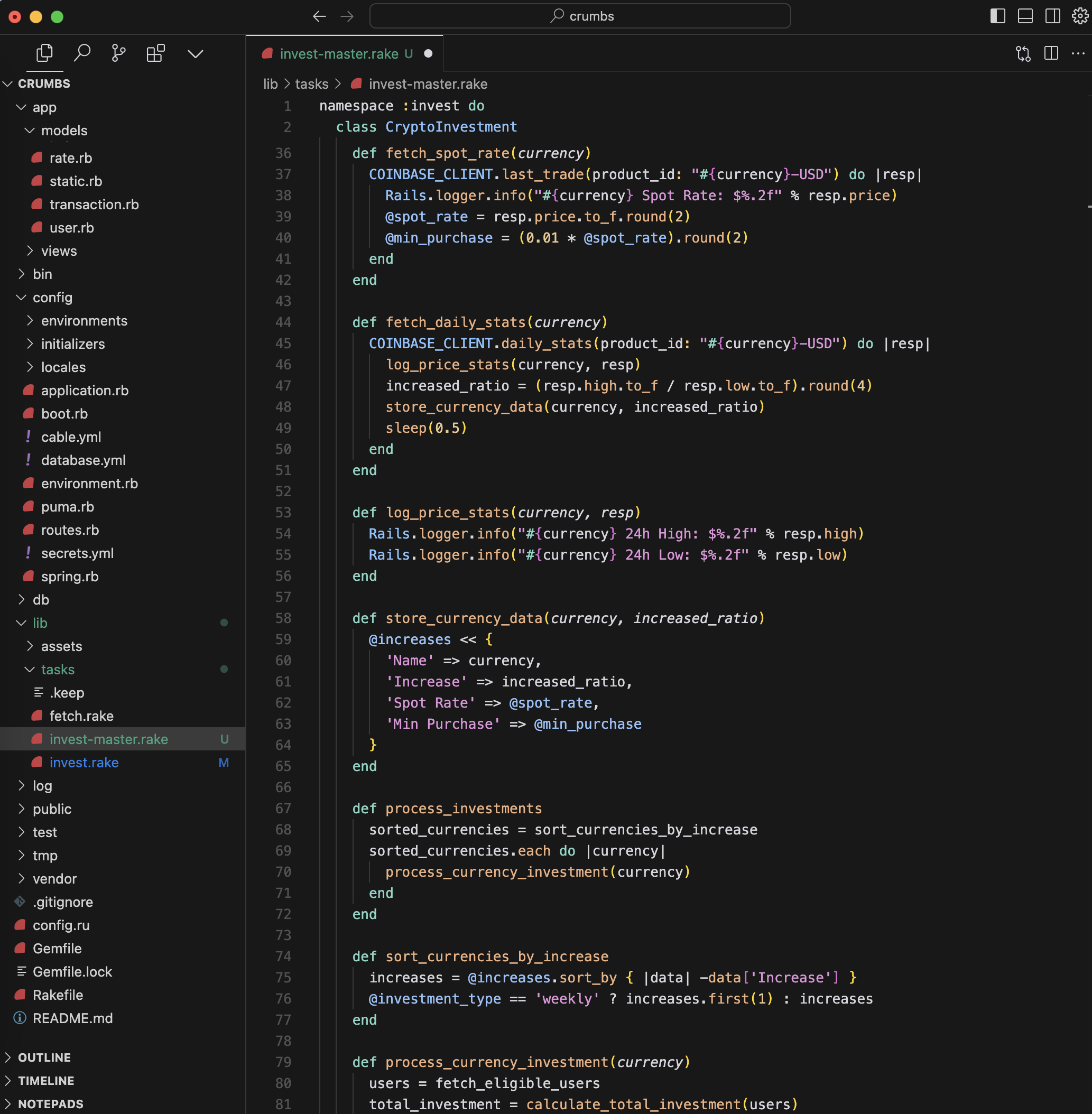Show more activity views chevron
Image resolution: width=1092 pixels, height=1114 pixels.
point(196,54)
